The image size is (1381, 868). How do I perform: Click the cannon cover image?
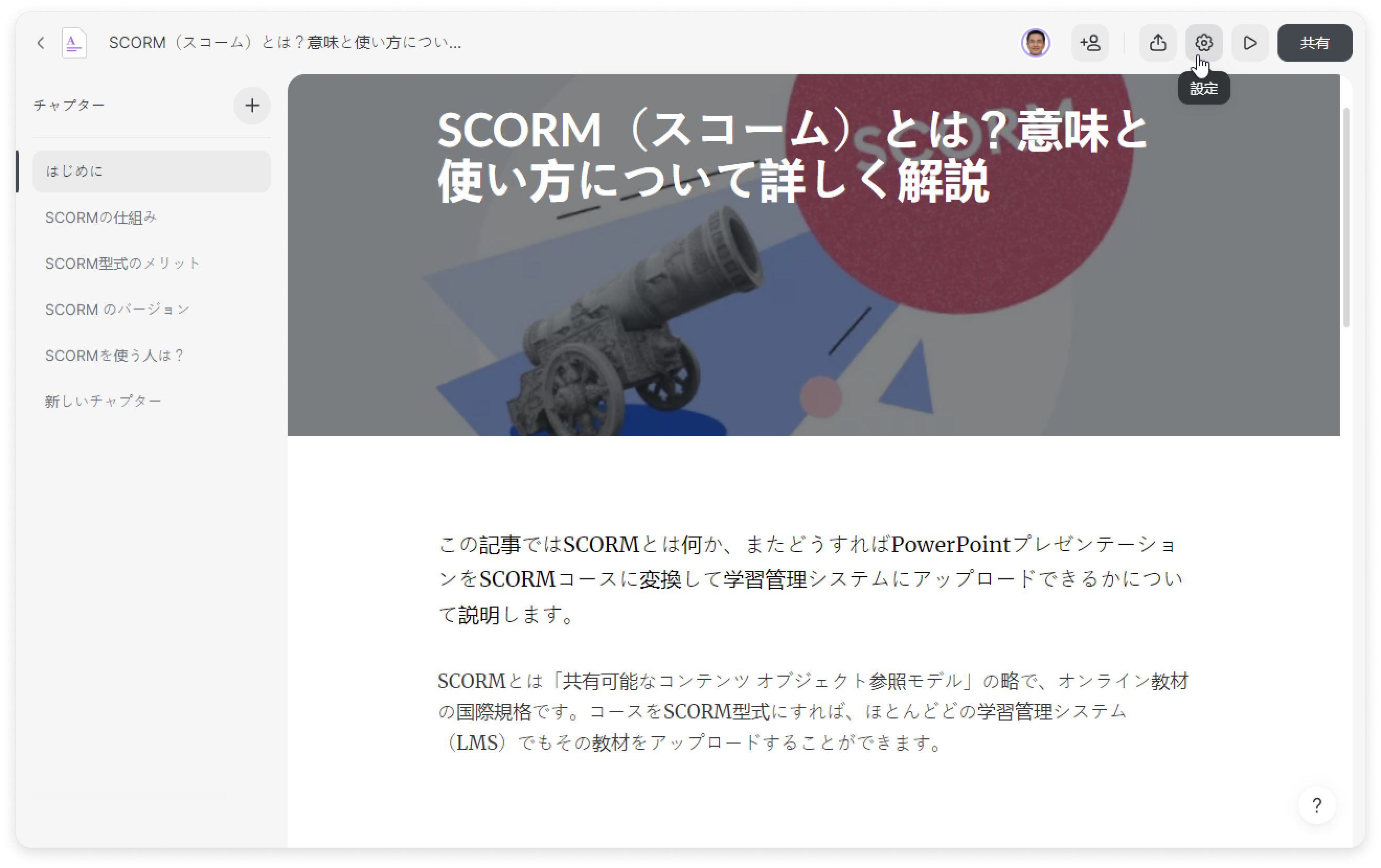pyautogui.click(x=813, y=255)
